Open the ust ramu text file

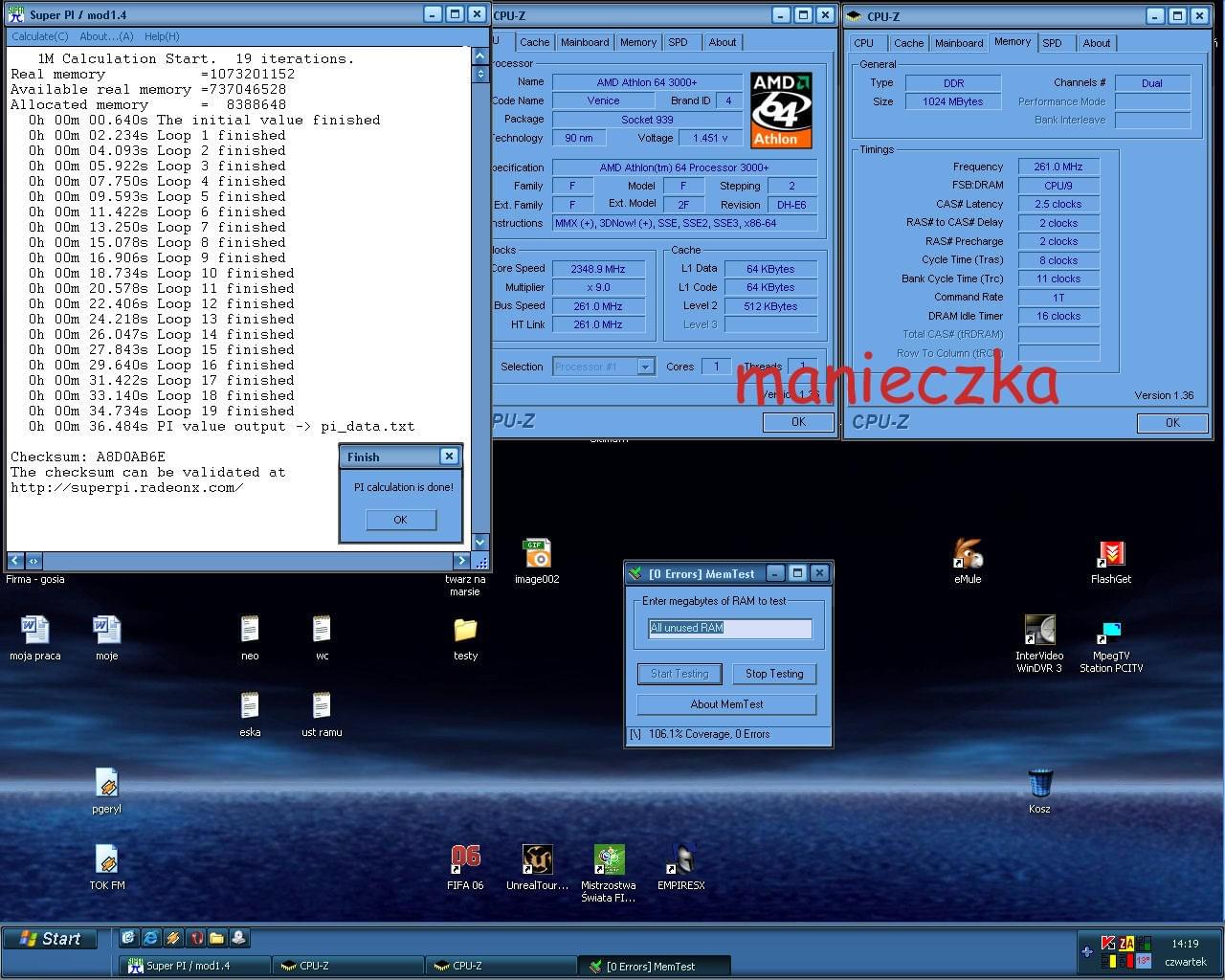(322, 713)
